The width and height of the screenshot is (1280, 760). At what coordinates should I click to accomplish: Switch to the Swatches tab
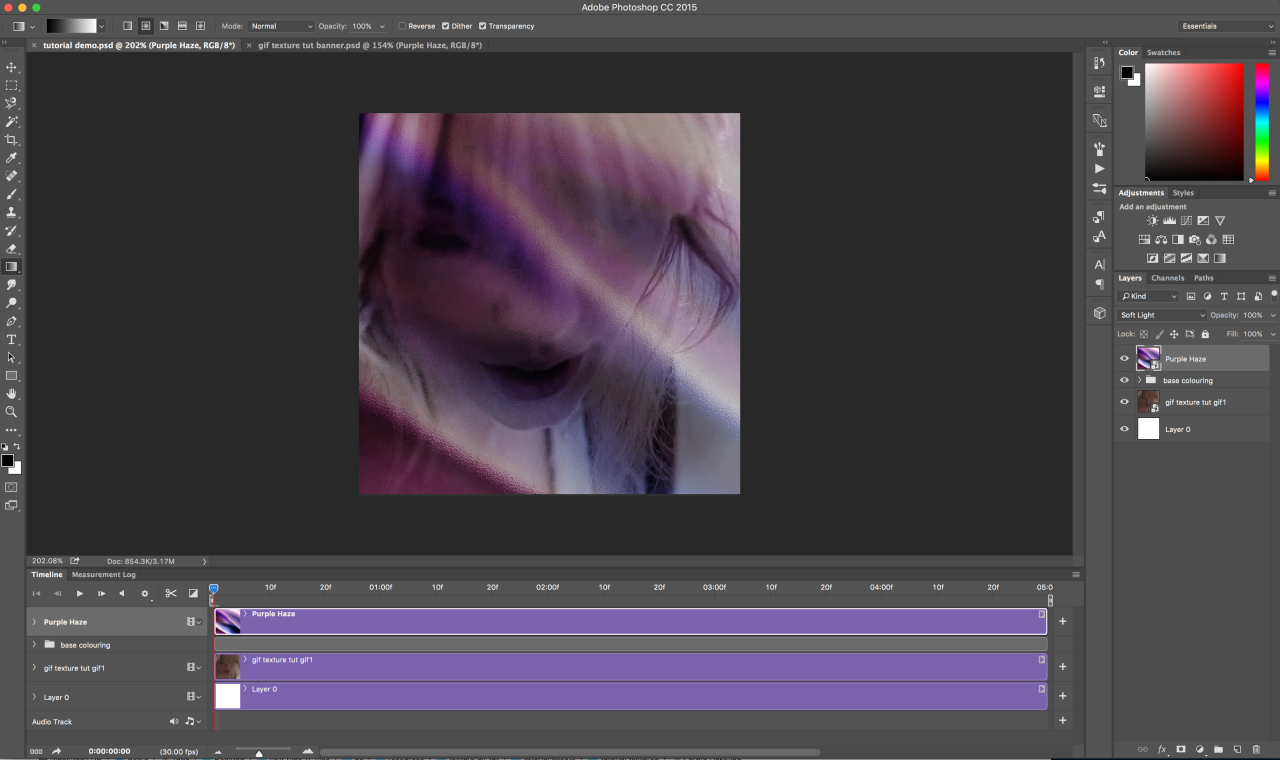click(1163, 52)
